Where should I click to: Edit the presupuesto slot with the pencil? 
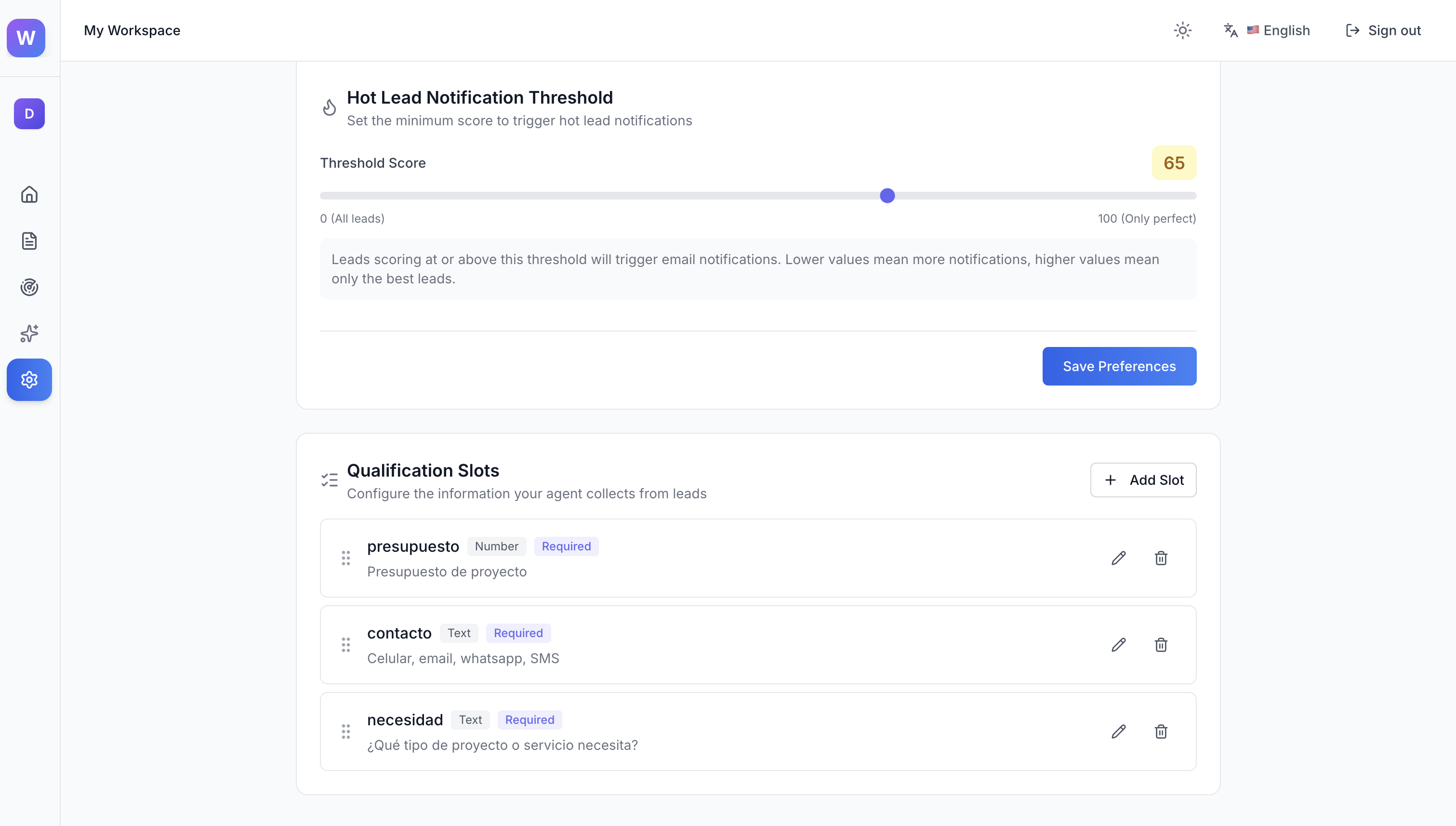pyautogui.click(x=1118, y=558)
